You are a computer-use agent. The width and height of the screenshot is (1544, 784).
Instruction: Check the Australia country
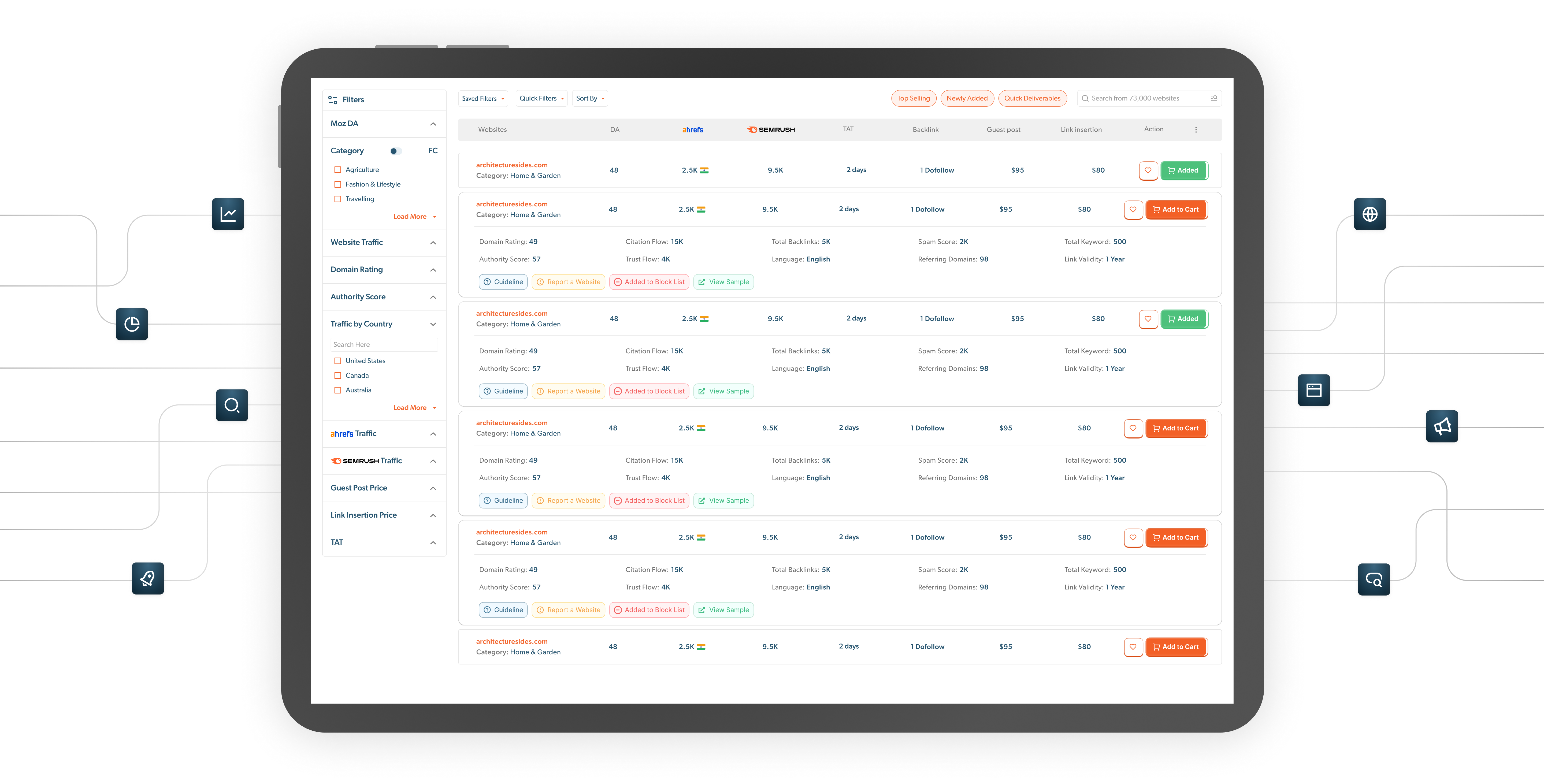tap(337, 390)
